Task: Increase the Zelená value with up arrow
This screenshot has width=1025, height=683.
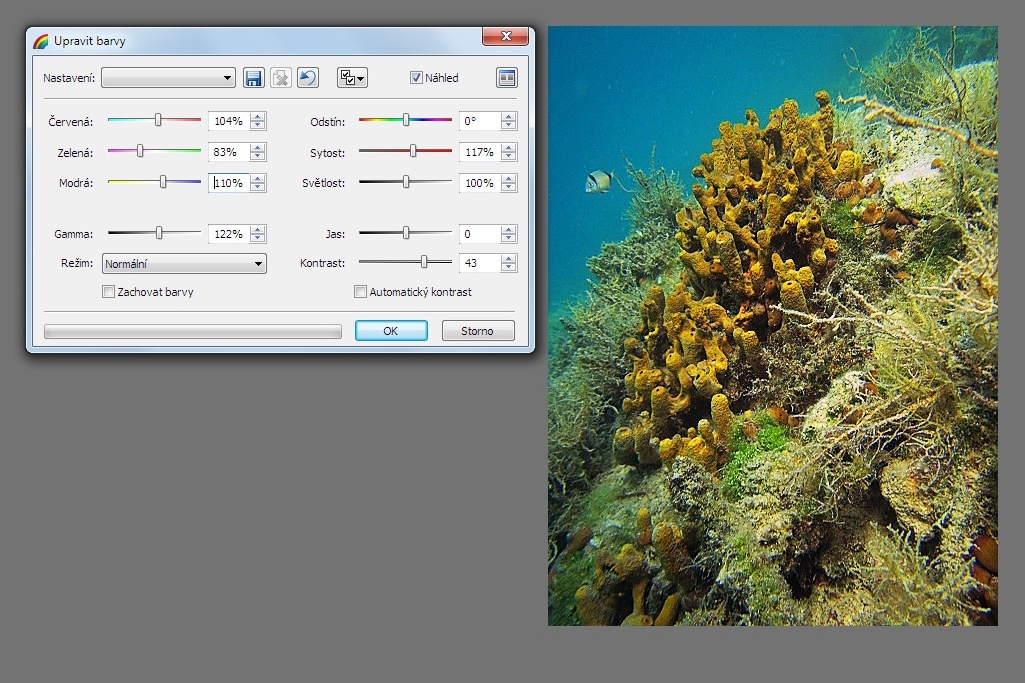Action: 258,147
